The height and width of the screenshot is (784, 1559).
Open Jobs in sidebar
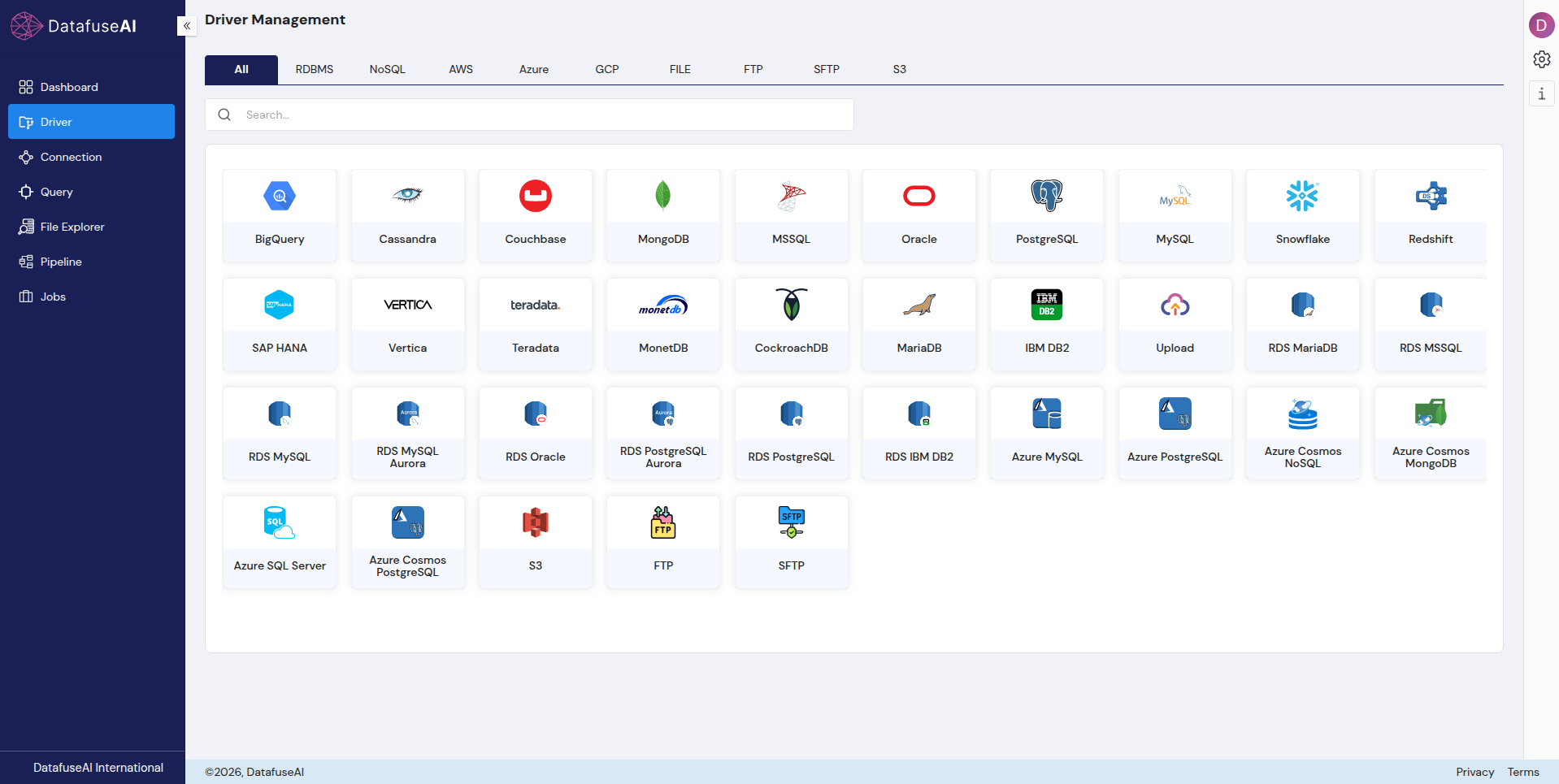tap(91, 297)
